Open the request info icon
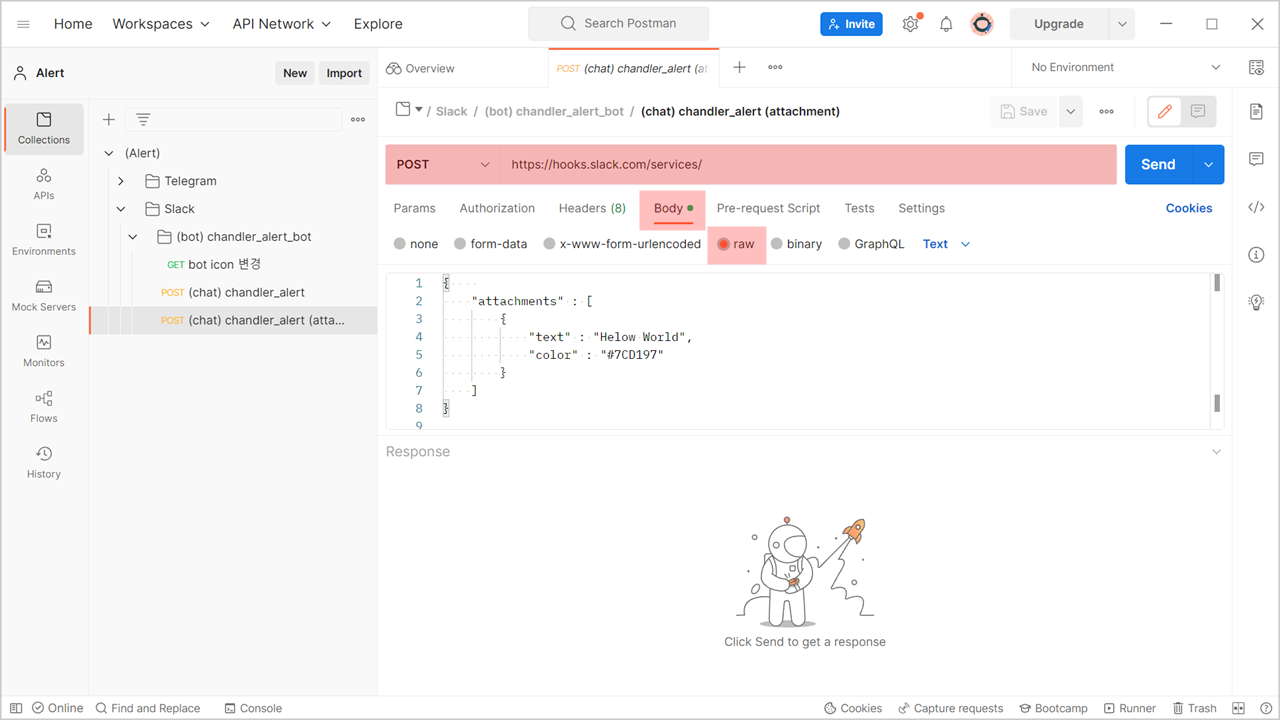 1257,255
